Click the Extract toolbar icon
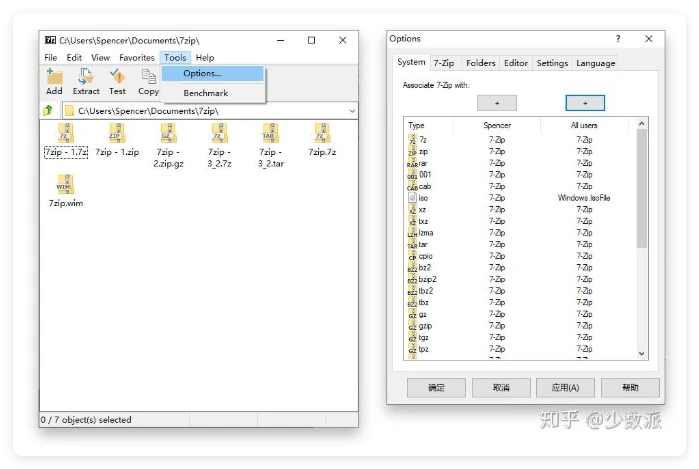The height and width of the screenshot is (469, 699). (x=86, y=76)
